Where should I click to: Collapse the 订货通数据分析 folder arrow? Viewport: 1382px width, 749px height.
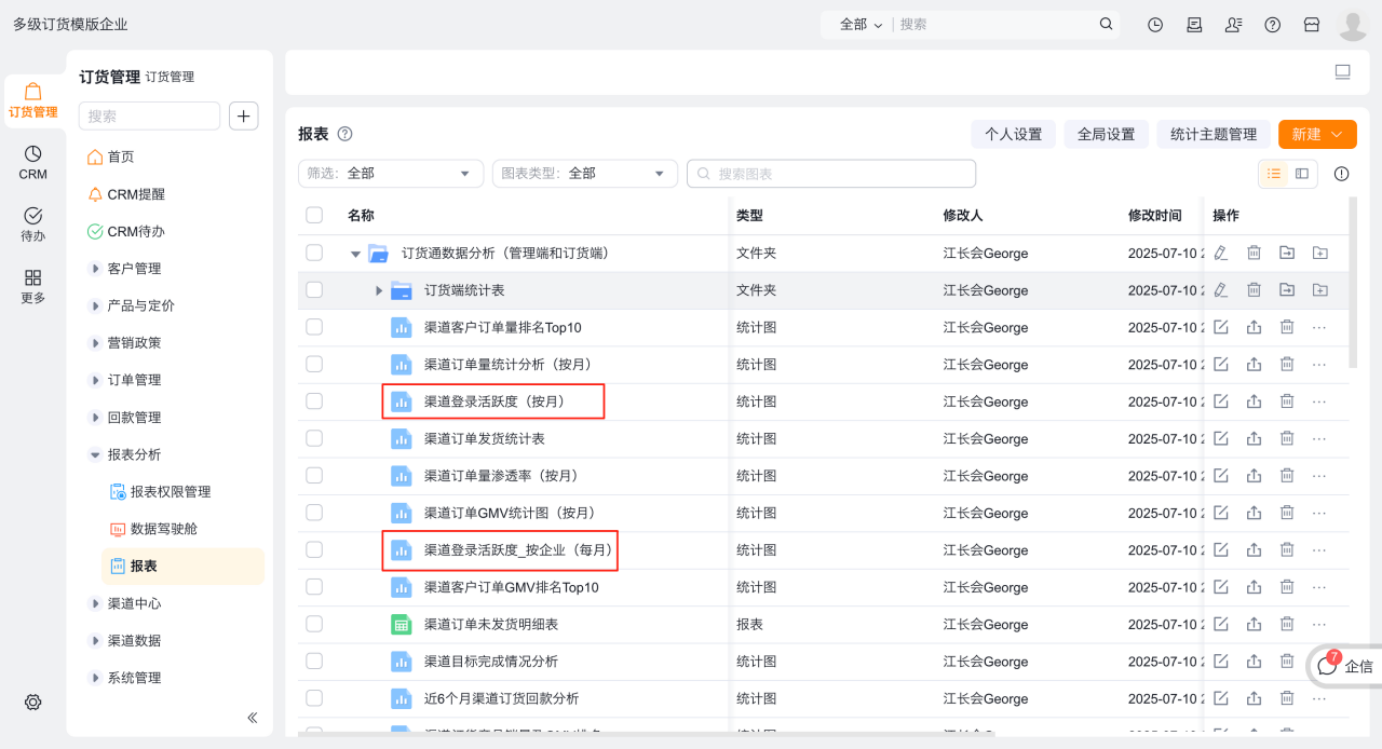[355, 254]
